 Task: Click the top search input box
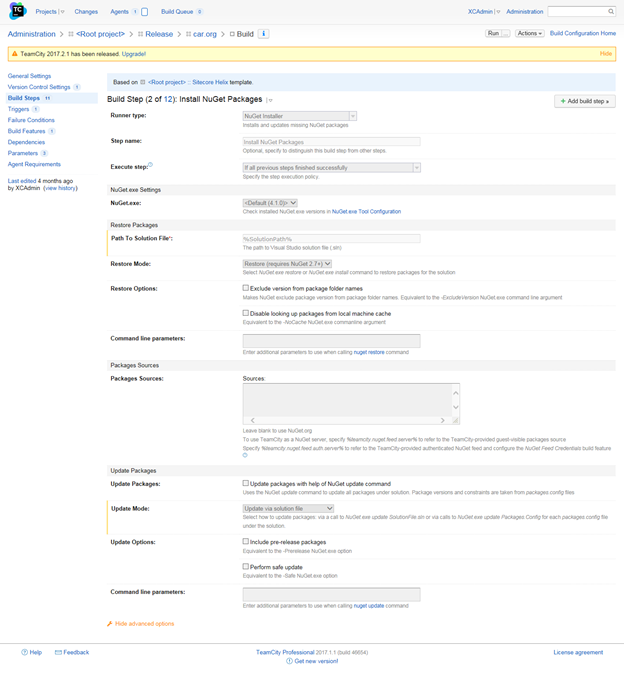tap(581, 12)
